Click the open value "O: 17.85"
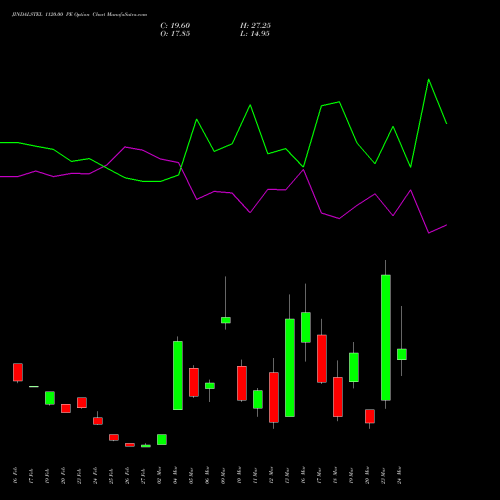 click(175, 34)
